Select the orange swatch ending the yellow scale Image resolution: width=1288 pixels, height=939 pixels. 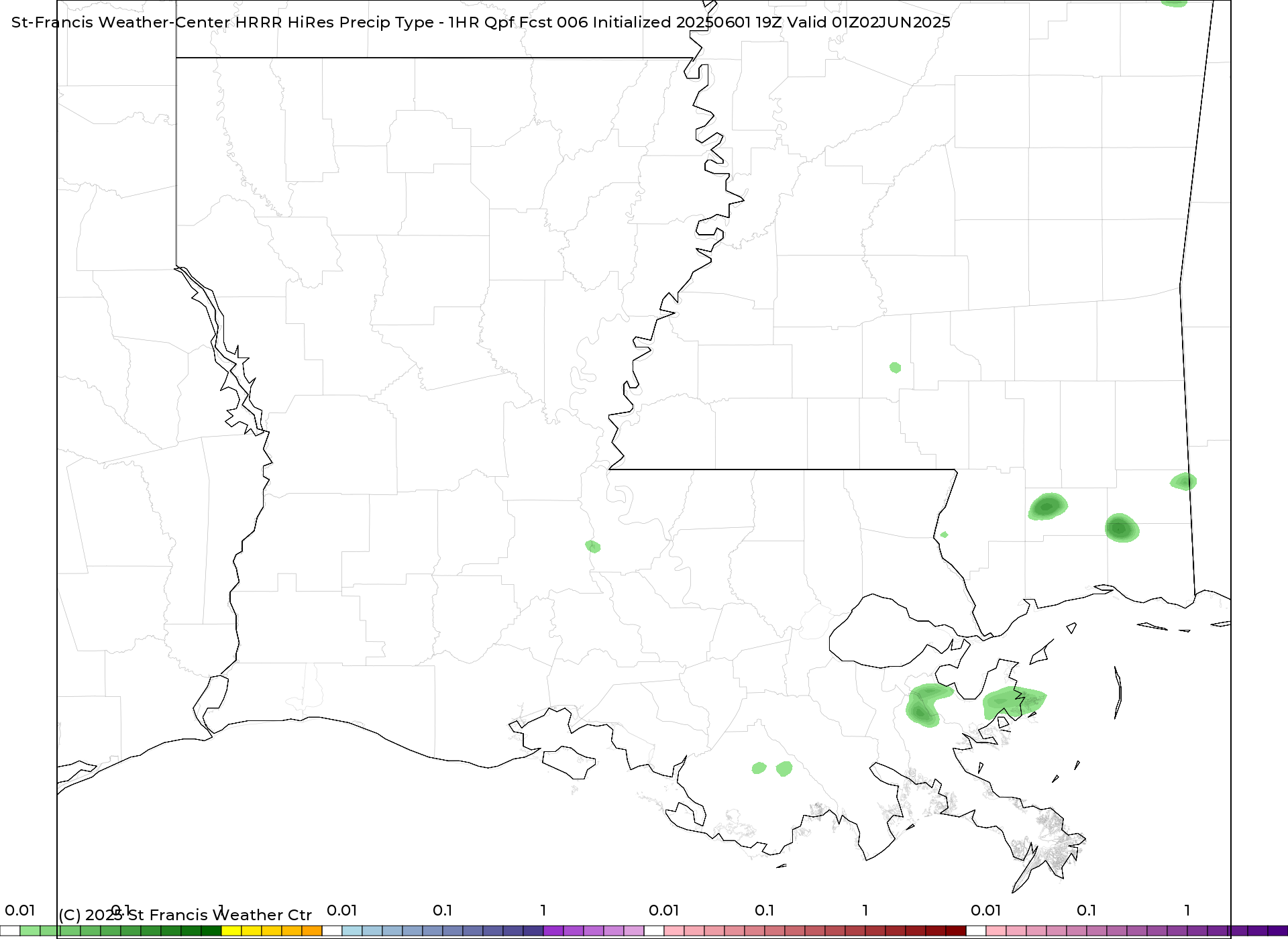312,930
